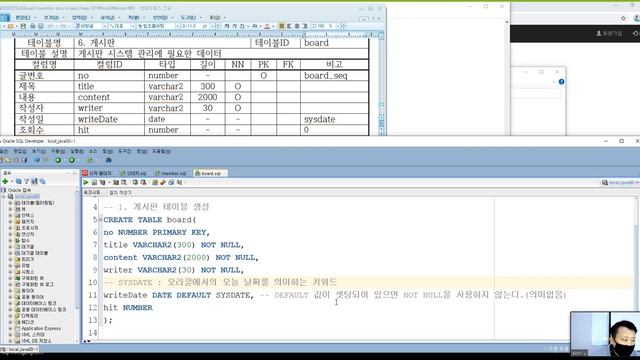Open 보기 menu in SQL Developer
640x360 pixels.
click(x=39, y=151)
